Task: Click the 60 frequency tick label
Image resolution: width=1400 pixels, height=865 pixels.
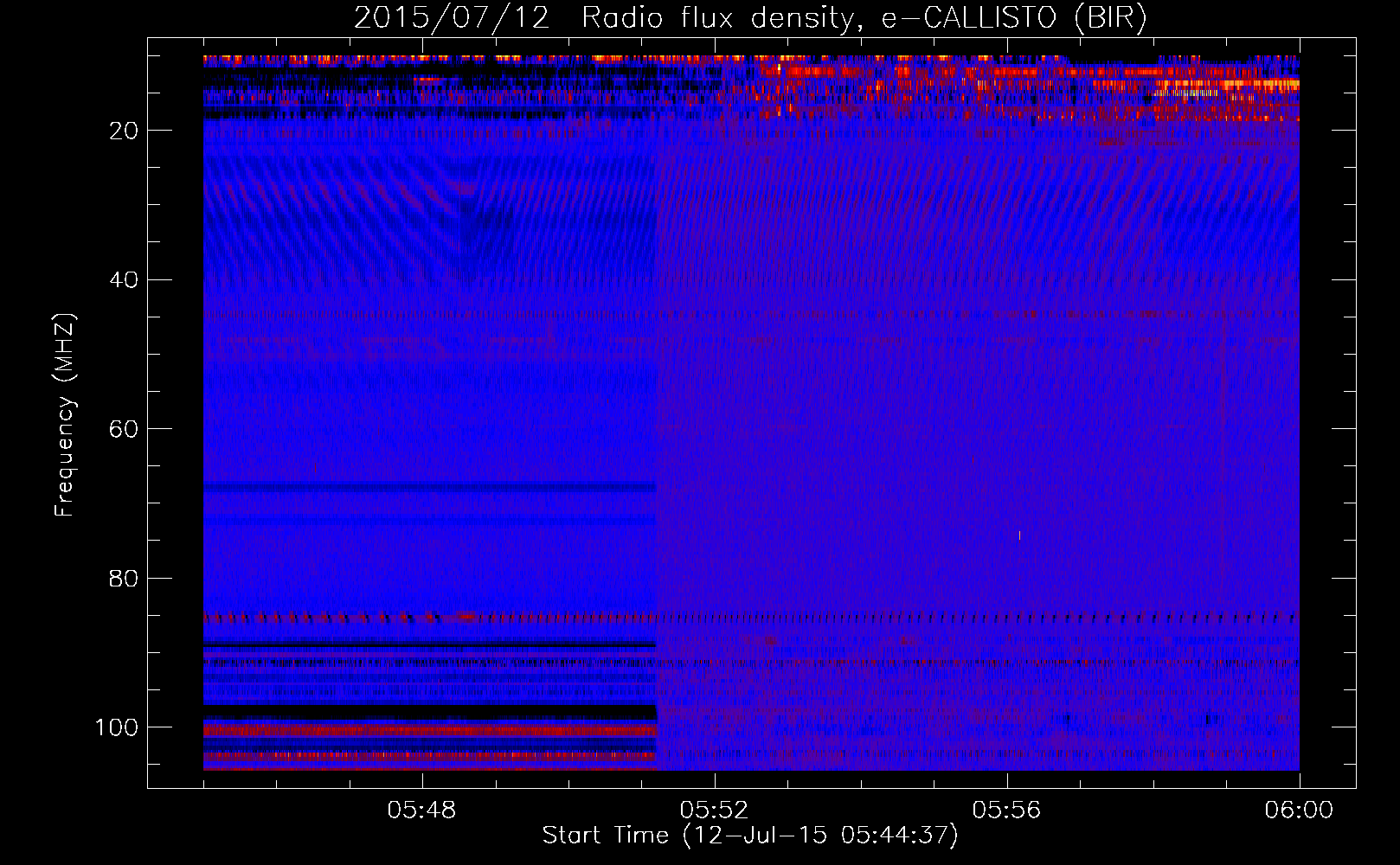Action: click(125, 429)
